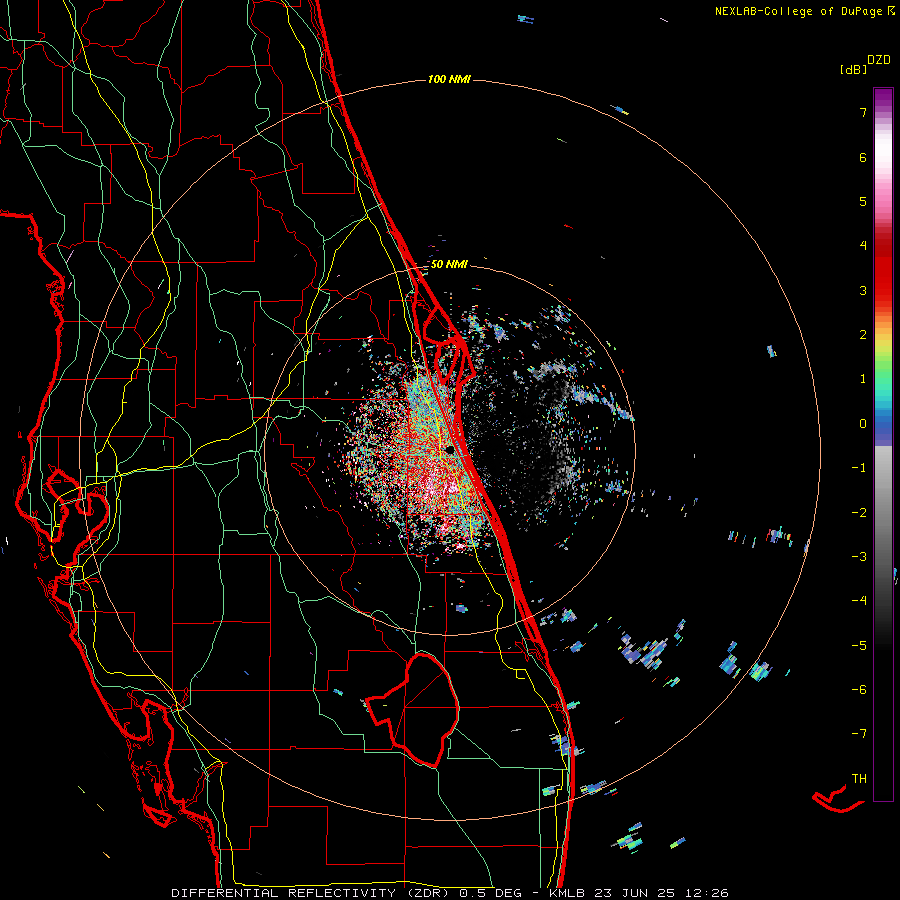This screenshot has height=900, width=900.
Task: Click the legend value 1
Action: pos(863,379)
